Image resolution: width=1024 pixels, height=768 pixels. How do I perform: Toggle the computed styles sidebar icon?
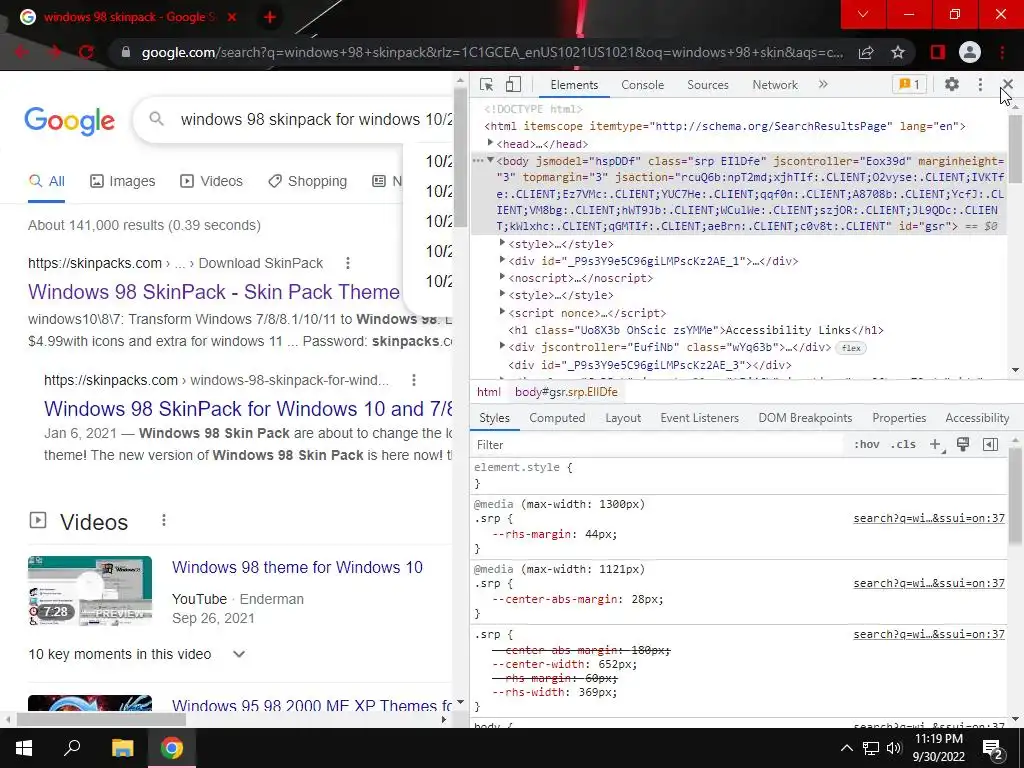[990, 445]
